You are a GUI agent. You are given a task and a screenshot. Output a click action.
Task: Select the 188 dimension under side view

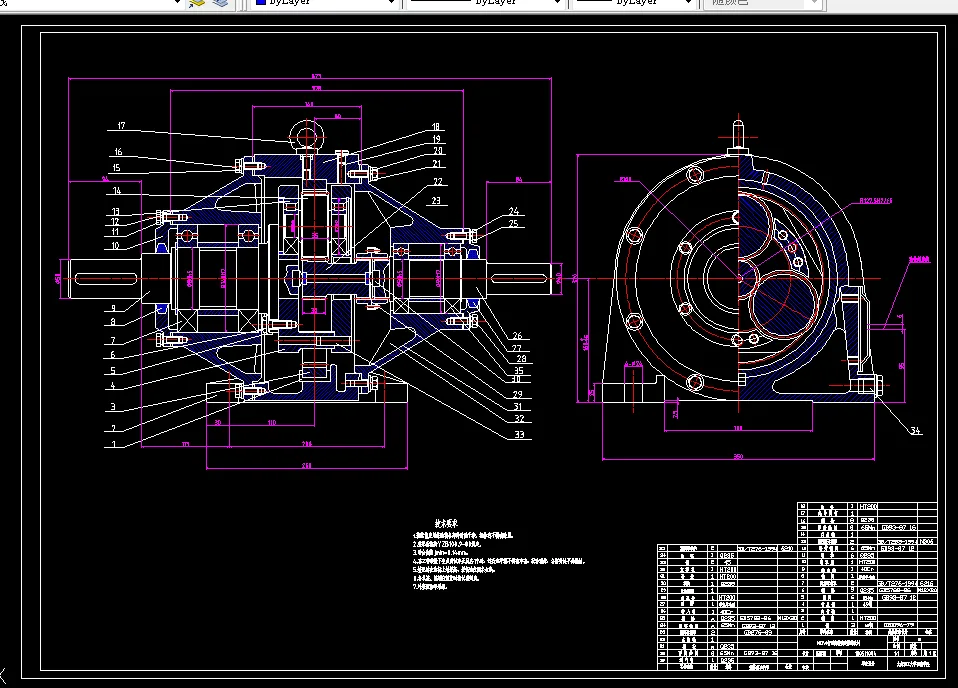[738, 428]
